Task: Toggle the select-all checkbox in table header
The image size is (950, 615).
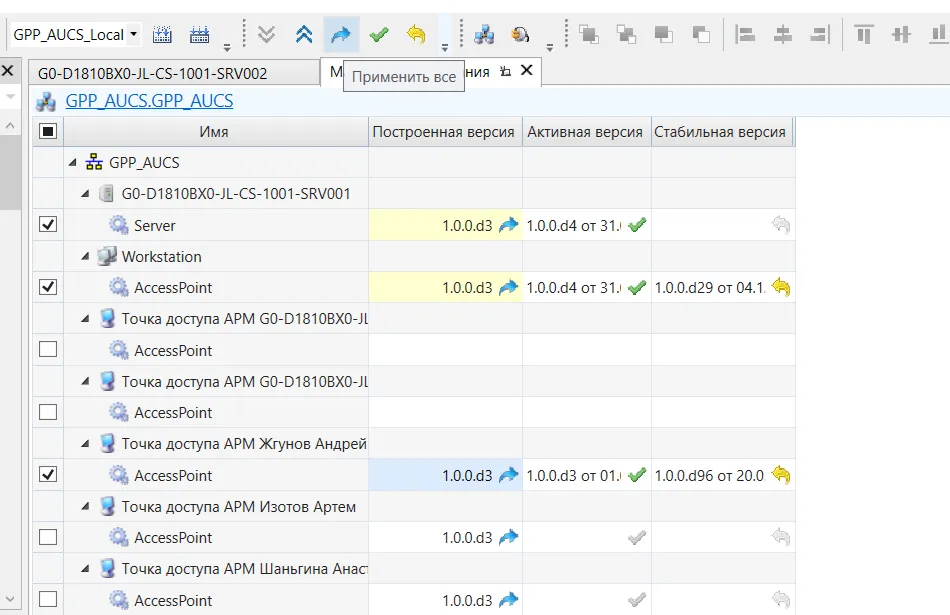Action: click(x=48, y=131)
